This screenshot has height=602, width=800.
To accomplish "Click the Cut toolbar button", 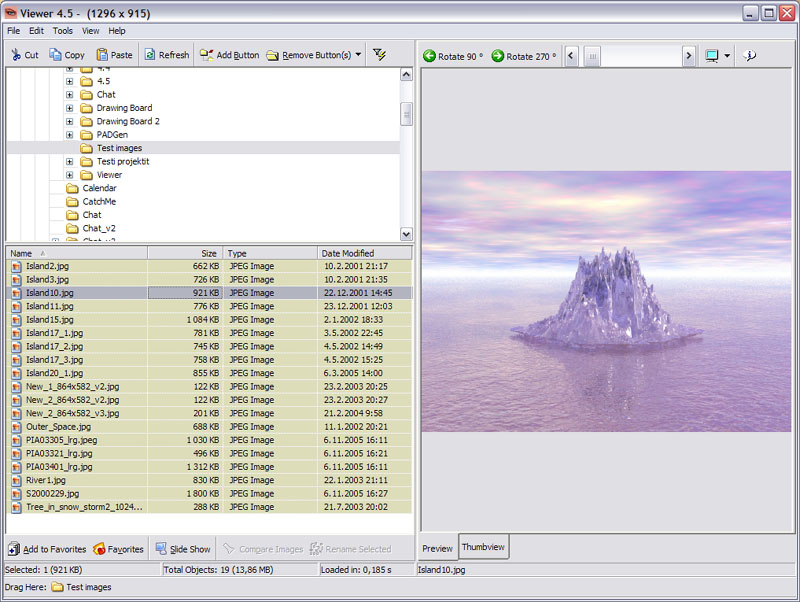I will (x=25, y=55).
